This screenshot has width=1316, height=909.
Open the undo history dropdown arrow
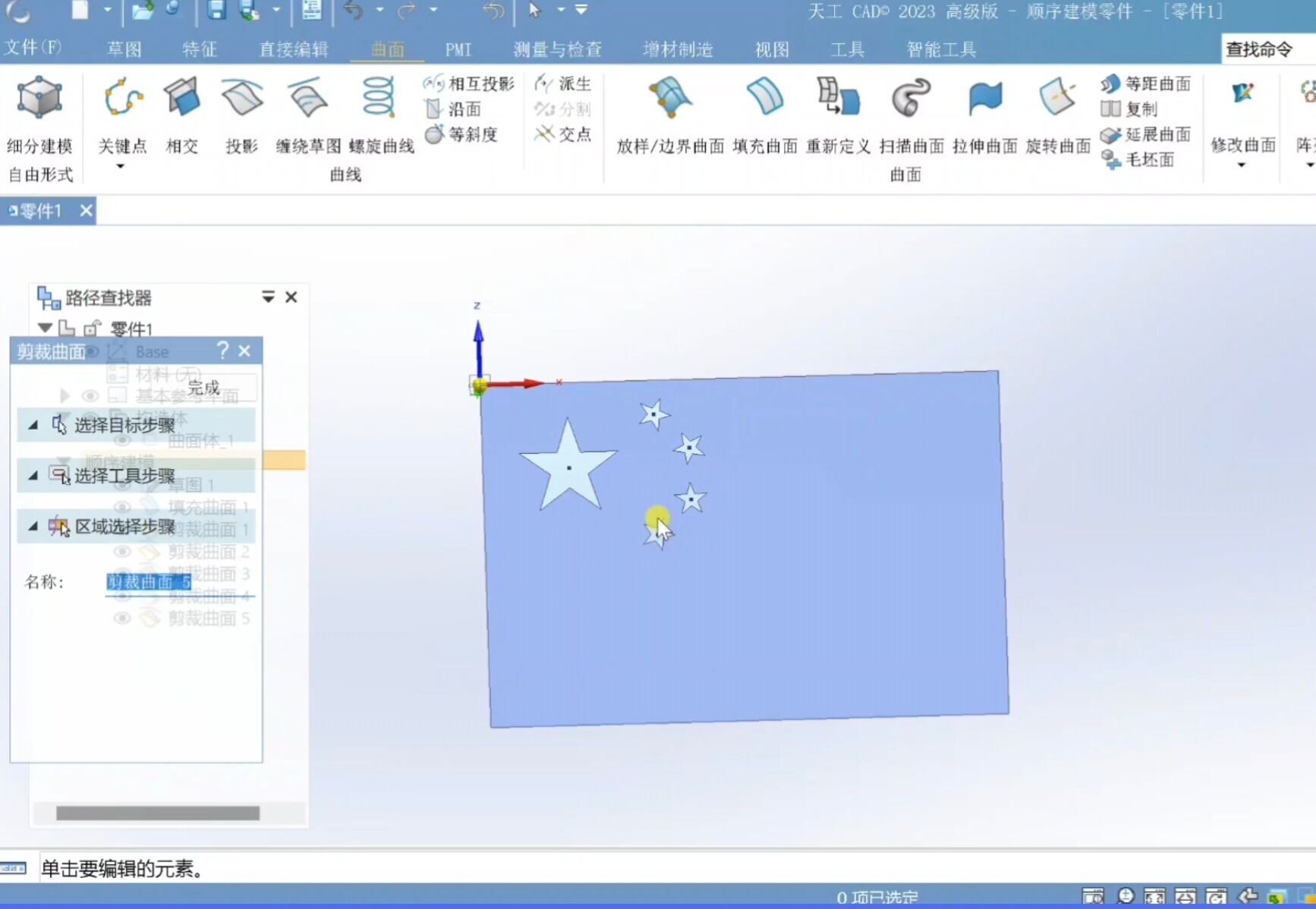[379, 10]
